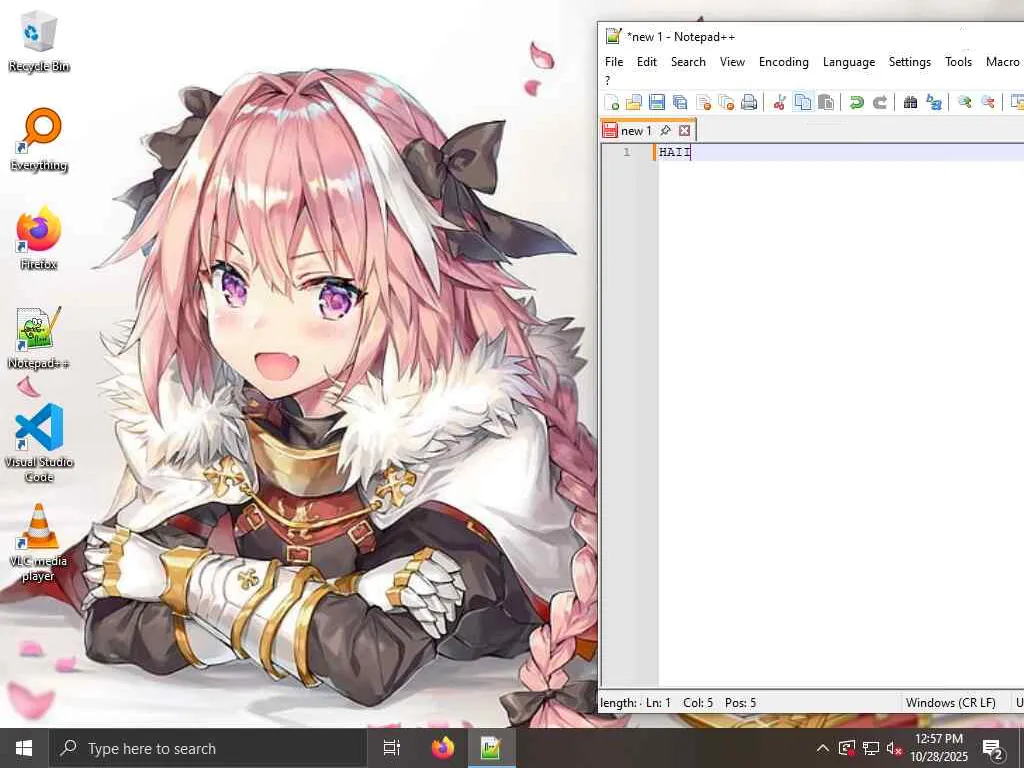Cut selection with the scissors icon

click(x=779, y=102)
